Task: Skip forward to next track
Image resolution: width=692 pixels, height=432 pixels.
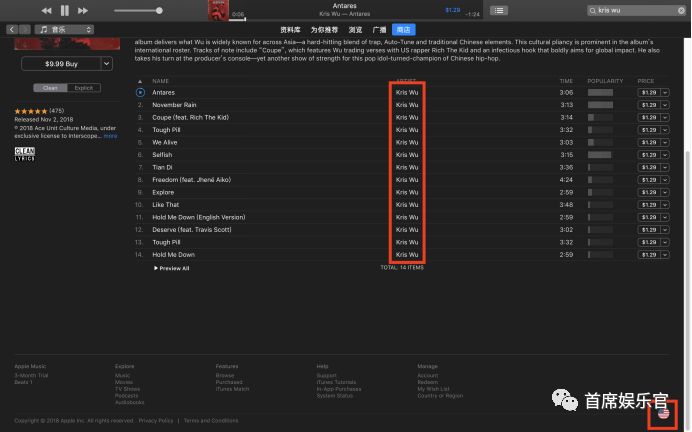Action: point(83,11)
